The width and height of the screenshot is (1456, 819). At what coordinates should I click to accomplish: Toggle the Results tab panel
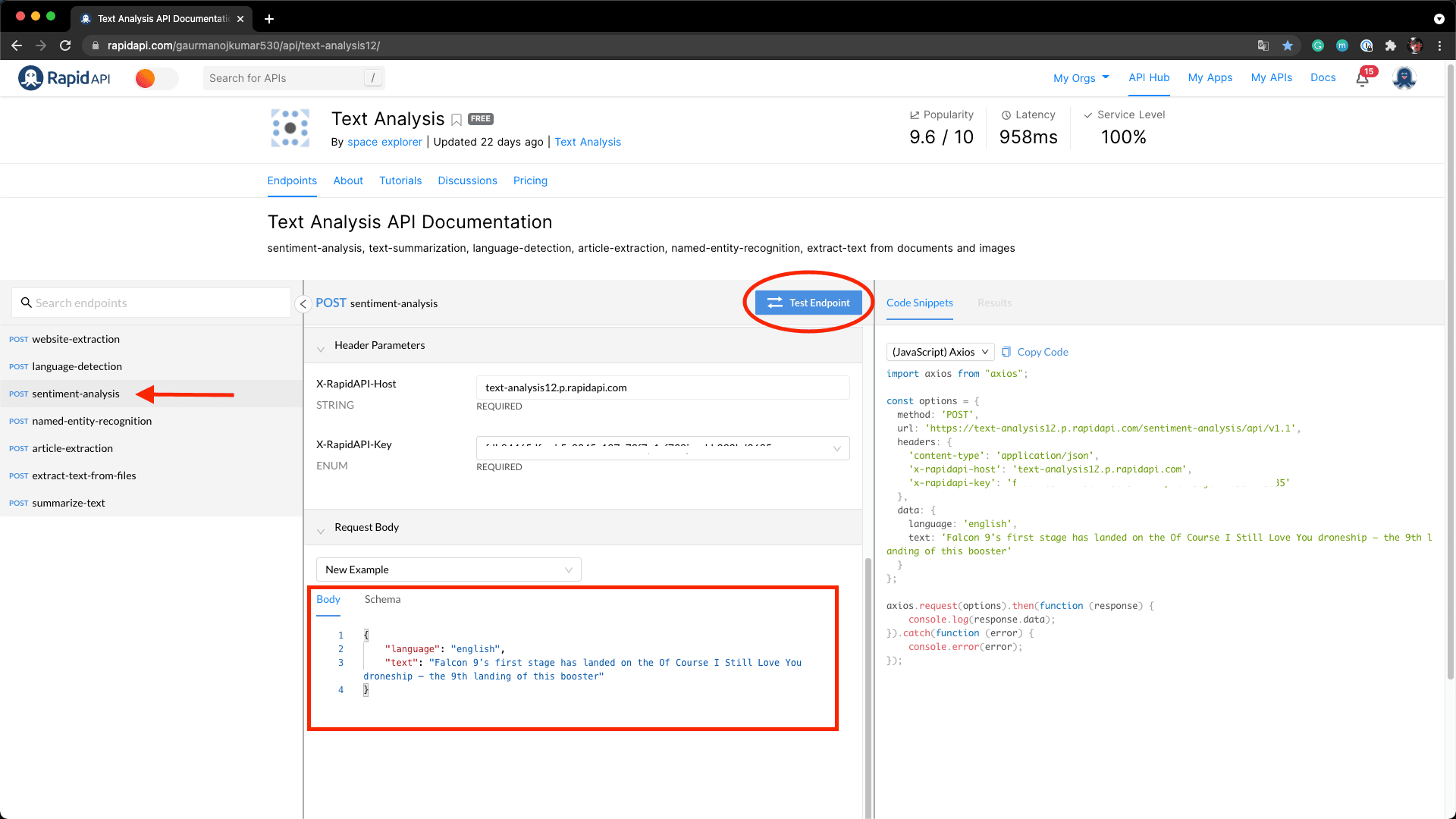coord(994,302)
